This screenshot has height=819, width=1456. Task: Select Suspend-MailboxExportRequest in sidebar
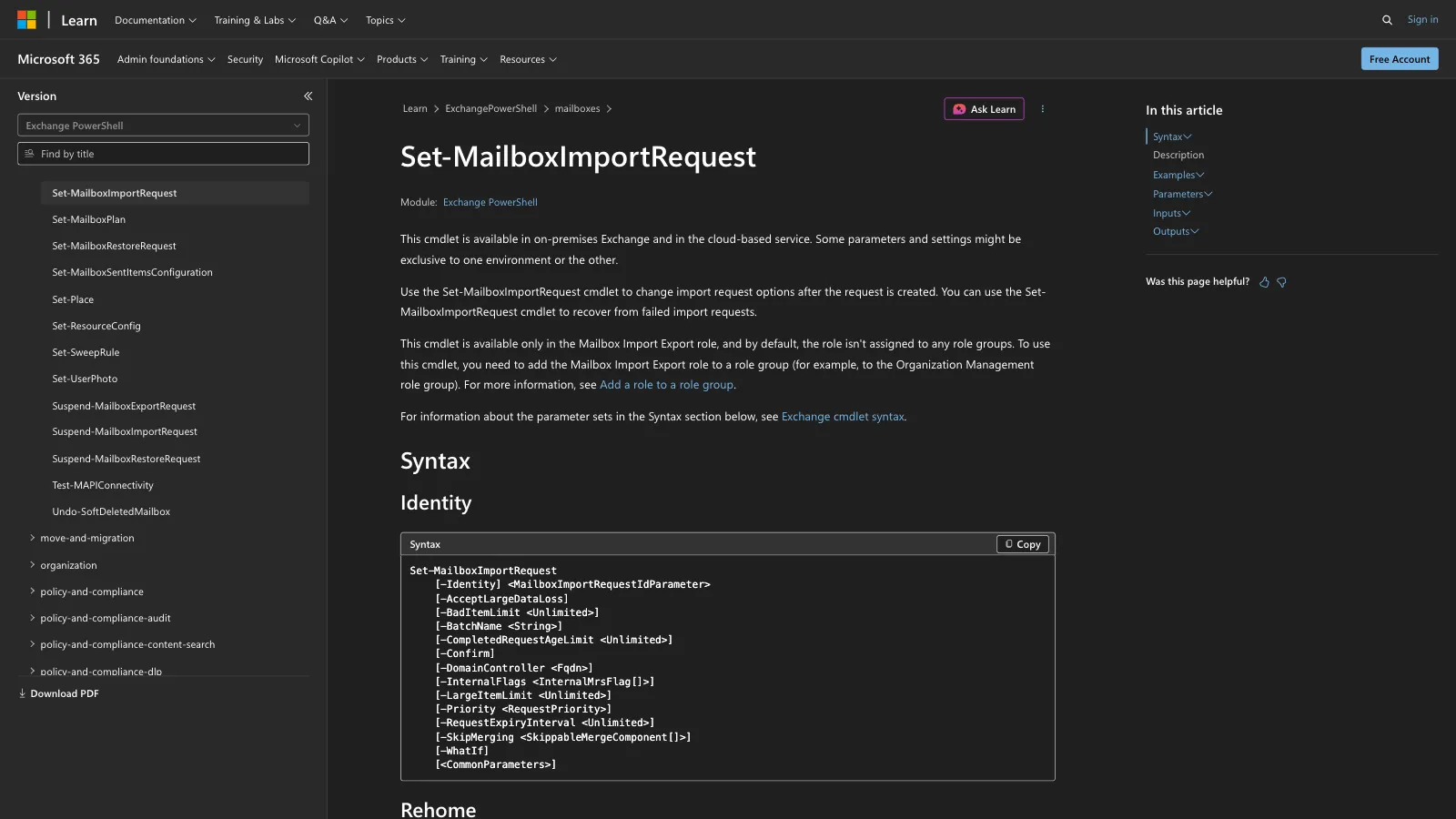(x=124, y=406)
